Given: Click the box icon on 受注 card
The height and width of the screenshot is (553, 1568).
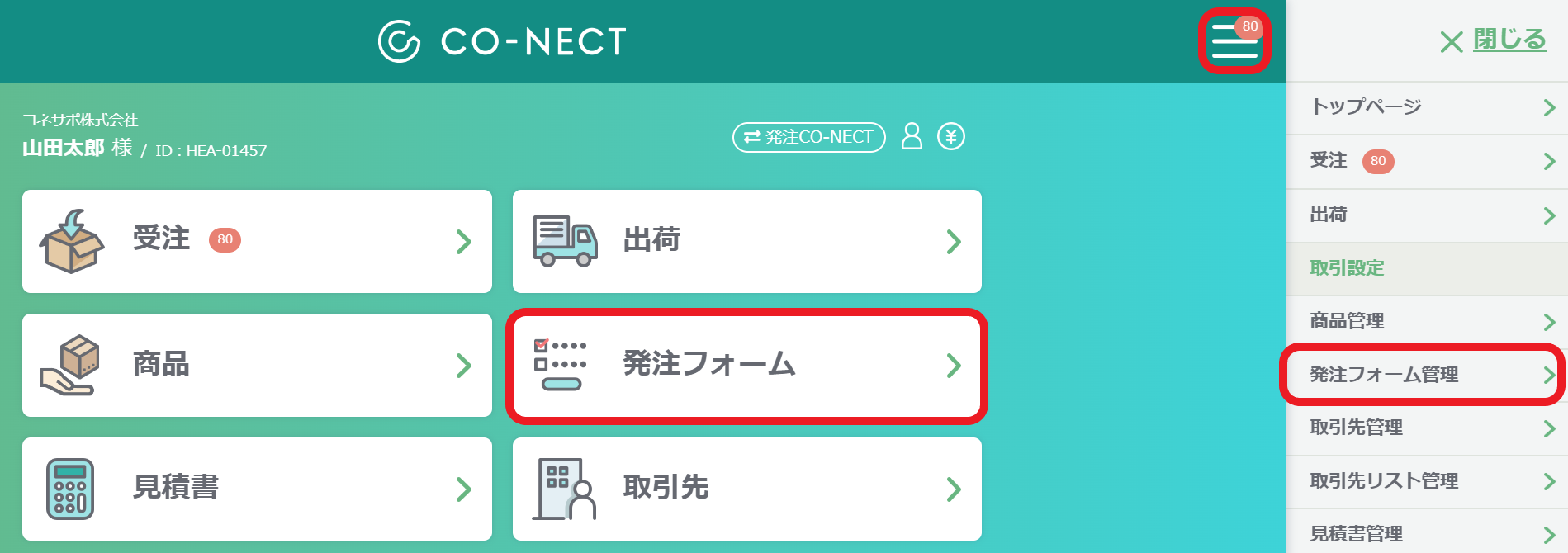Looking at the screenshot, I should 72,241.
